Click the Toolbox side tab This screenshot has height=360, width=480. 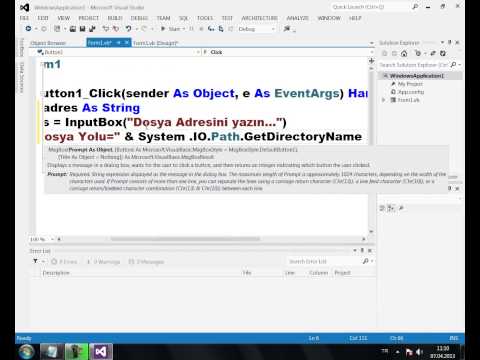click(x=22, y=47)
